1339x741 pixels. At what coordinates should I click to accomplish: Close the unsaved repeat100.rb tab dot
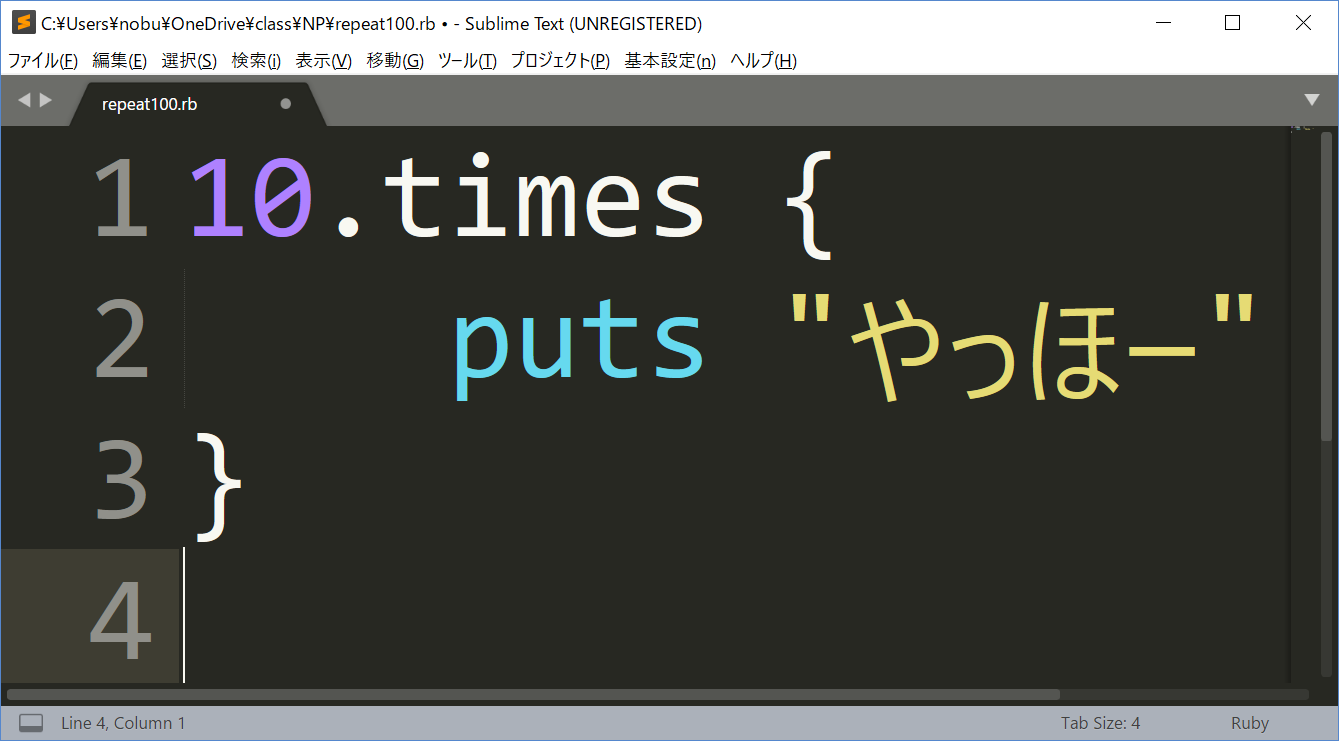[x=286, y=104]
